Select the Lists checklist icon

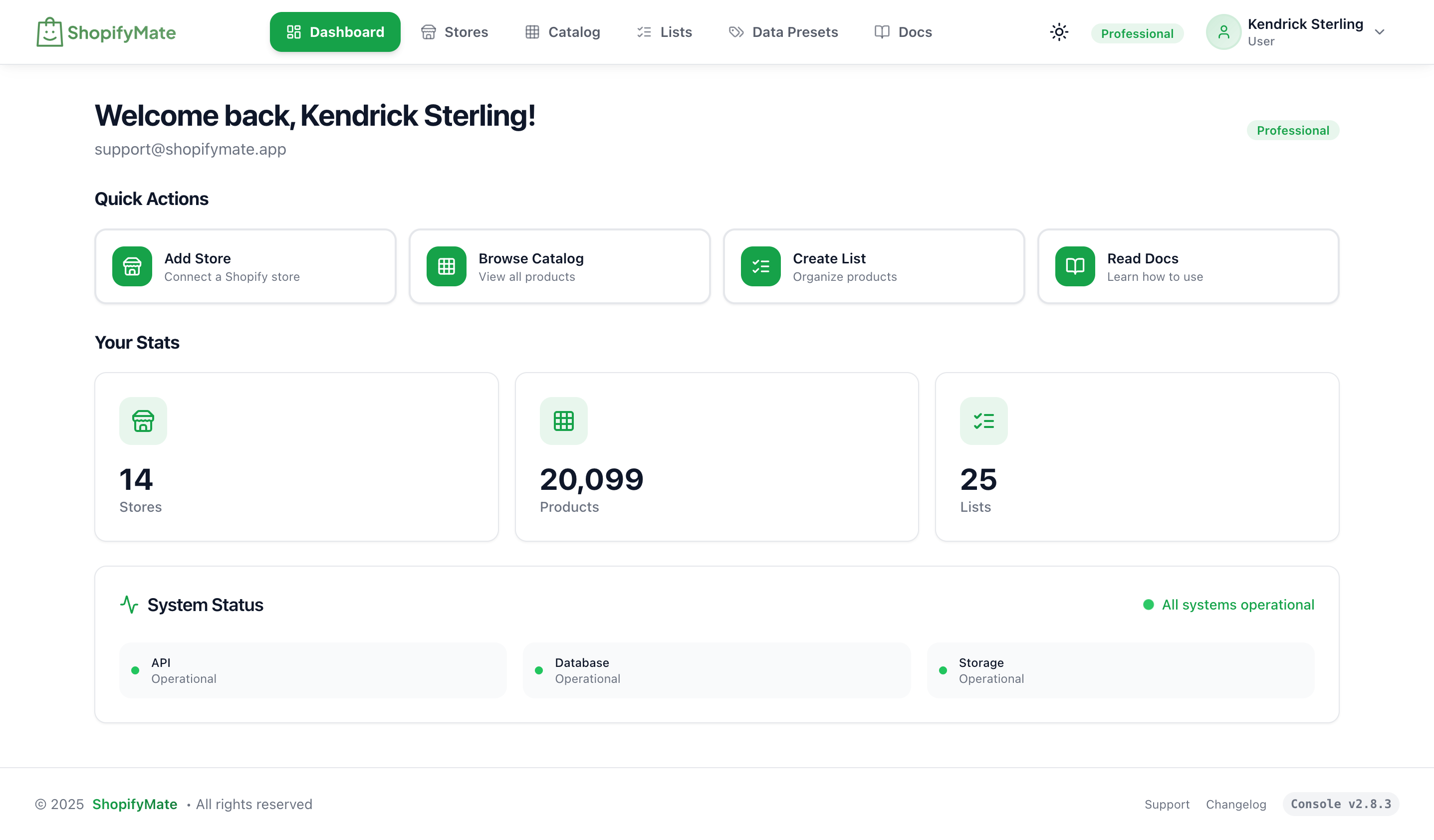point(644,32)
